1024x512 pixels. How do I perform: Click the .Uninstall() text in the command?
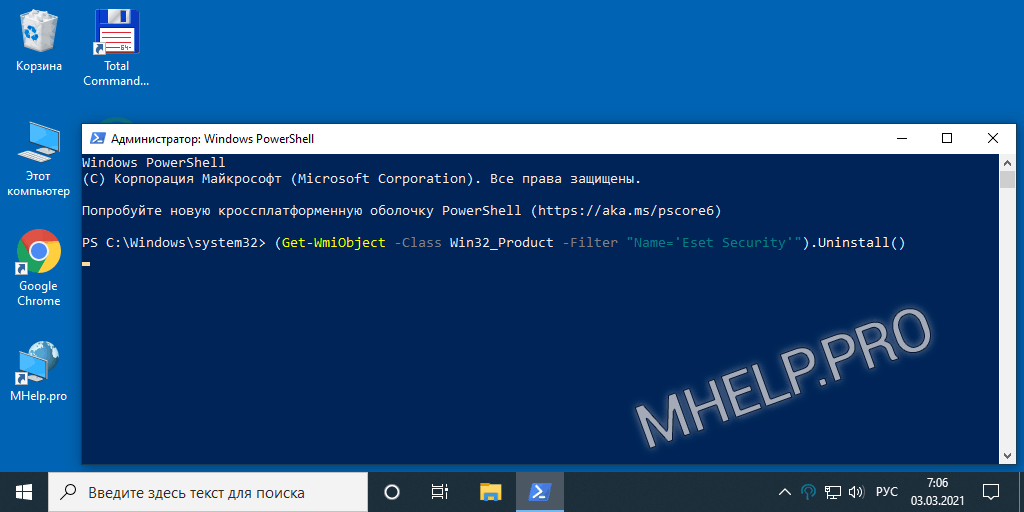pos(857,243)
